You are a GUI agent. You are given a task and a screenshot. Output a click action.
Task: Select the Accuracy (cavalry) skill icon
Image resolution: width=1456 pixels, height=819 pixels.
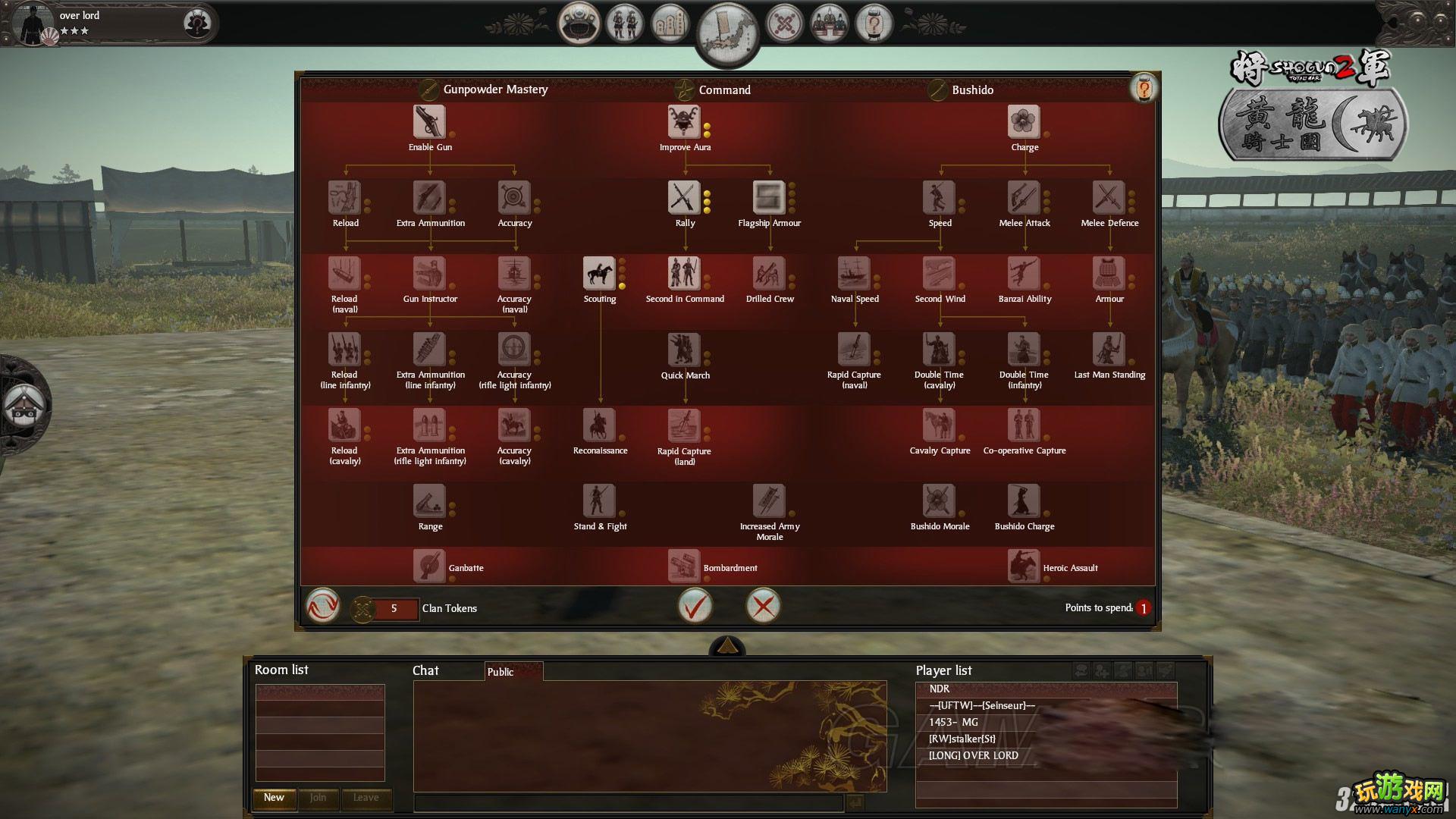pyautogui.click(x=514, y=425)
